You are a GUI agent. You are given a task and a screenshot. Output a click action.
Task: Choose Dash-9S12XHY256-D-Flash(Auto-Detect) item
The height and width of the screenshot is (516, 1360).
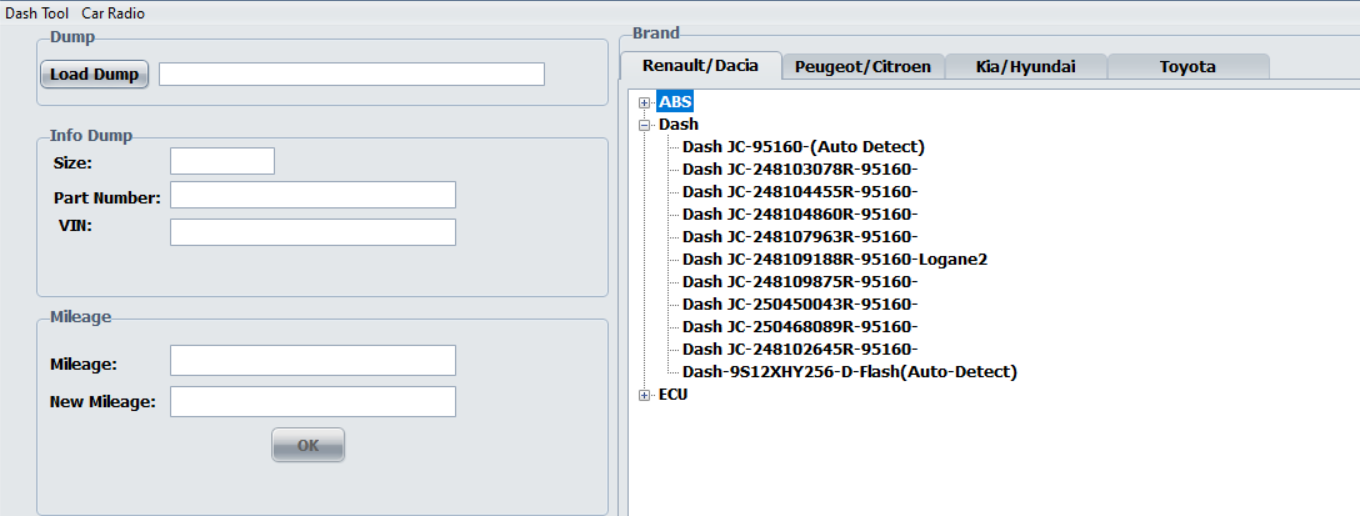coord(849,372)
